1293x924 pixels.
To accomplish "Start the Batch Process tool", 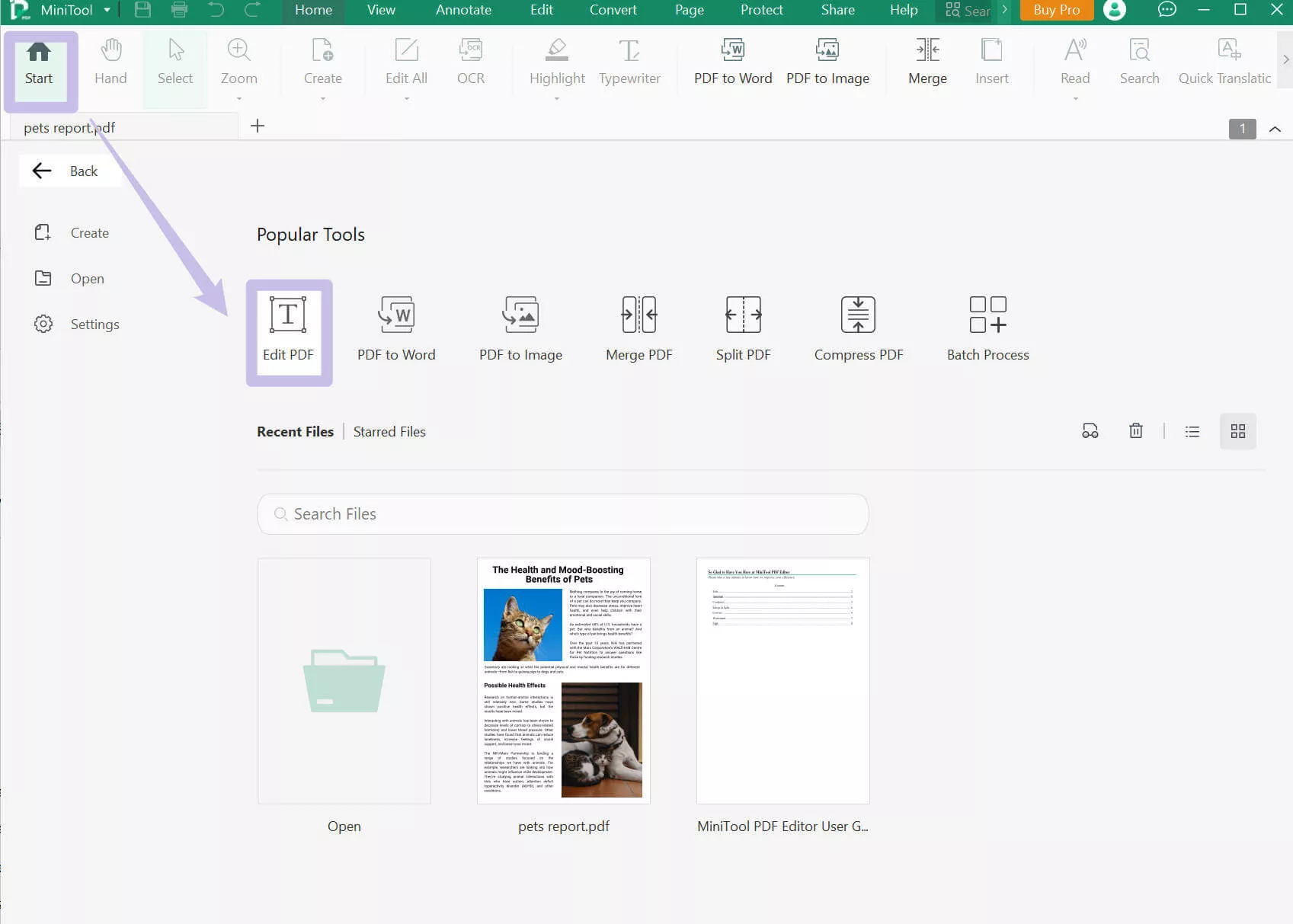I will pyautogui.click(x=987, y=328).
